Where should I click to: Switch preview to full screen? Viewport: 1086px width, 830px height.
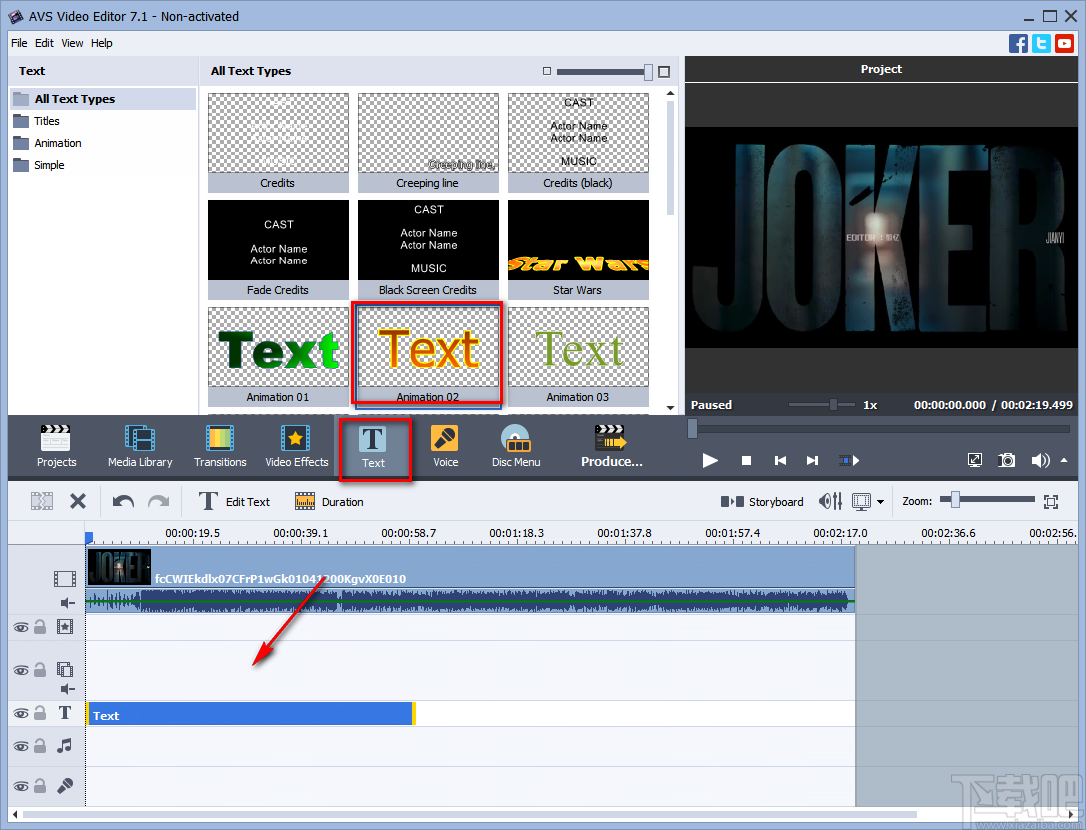click(974, 460)
